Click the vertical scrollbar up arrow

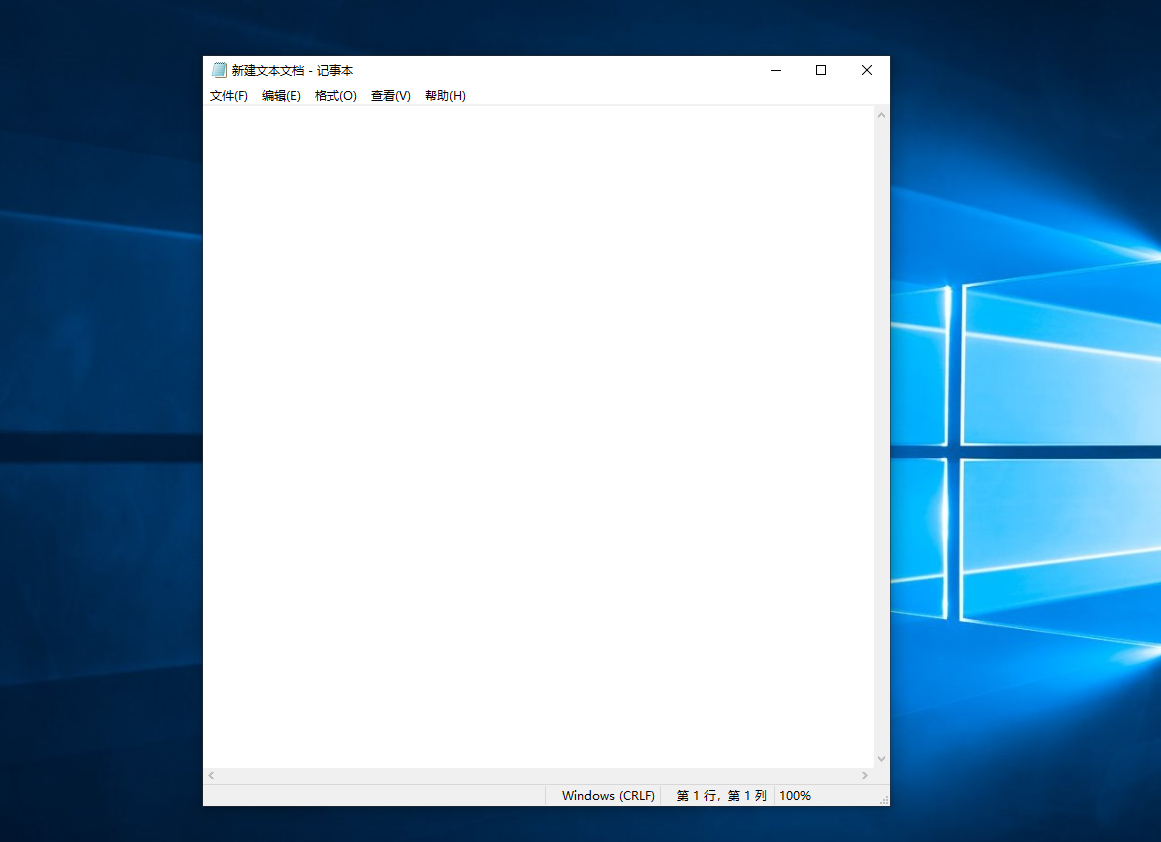pyautogui.click(x=881, y=115)
